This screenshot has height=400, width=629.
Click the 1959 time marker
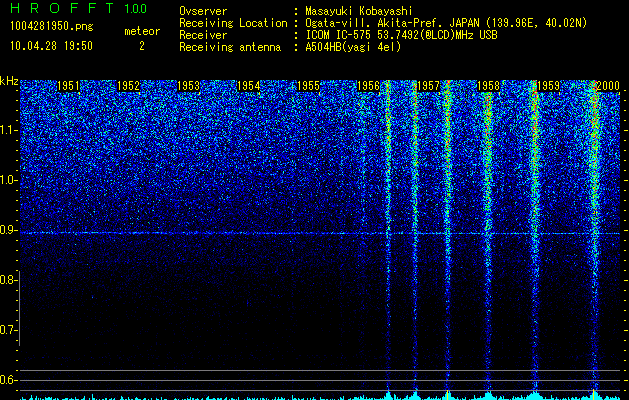click(548, 85)
